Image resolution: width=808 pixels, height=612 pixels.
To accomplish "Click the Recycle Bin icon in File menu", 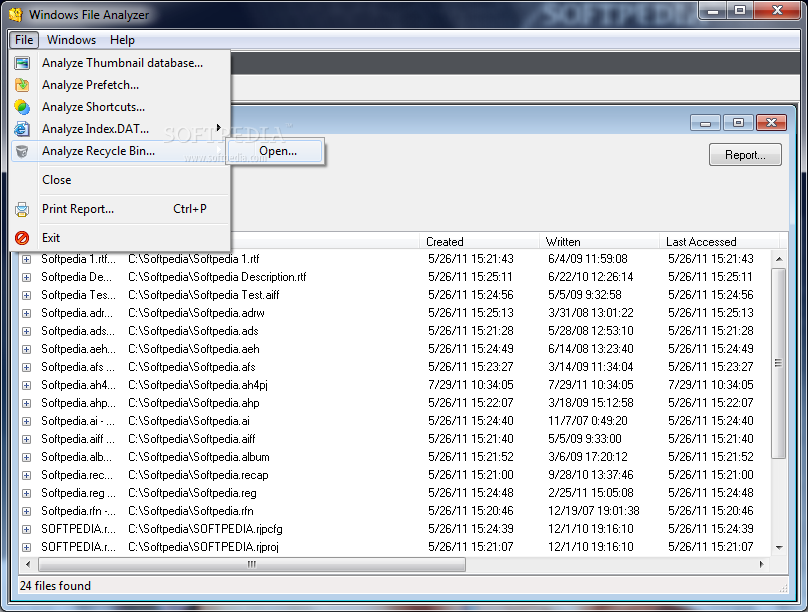I will pyautogui.click(x=22, y=151).
